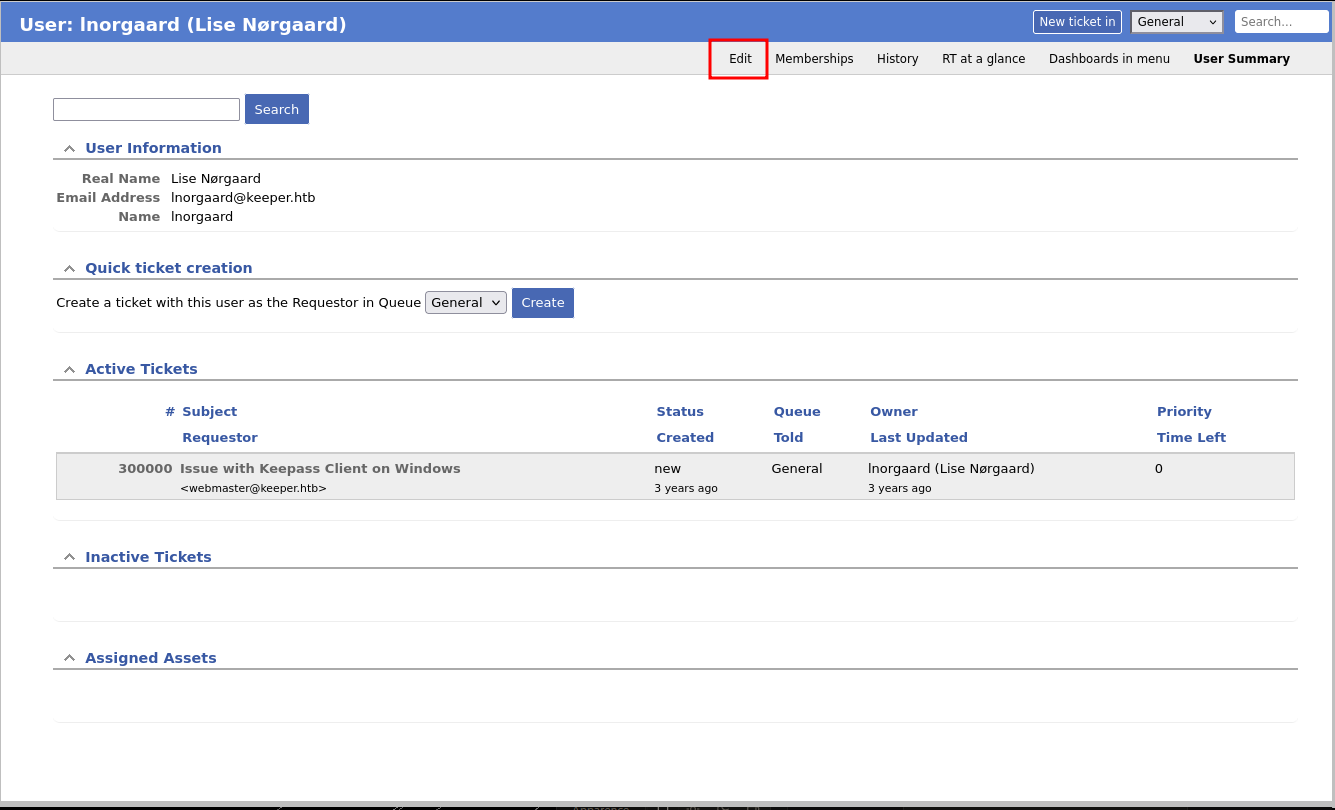1335x810 pixels.
Task: Focus the user search text box
Action: click(146, 109)
